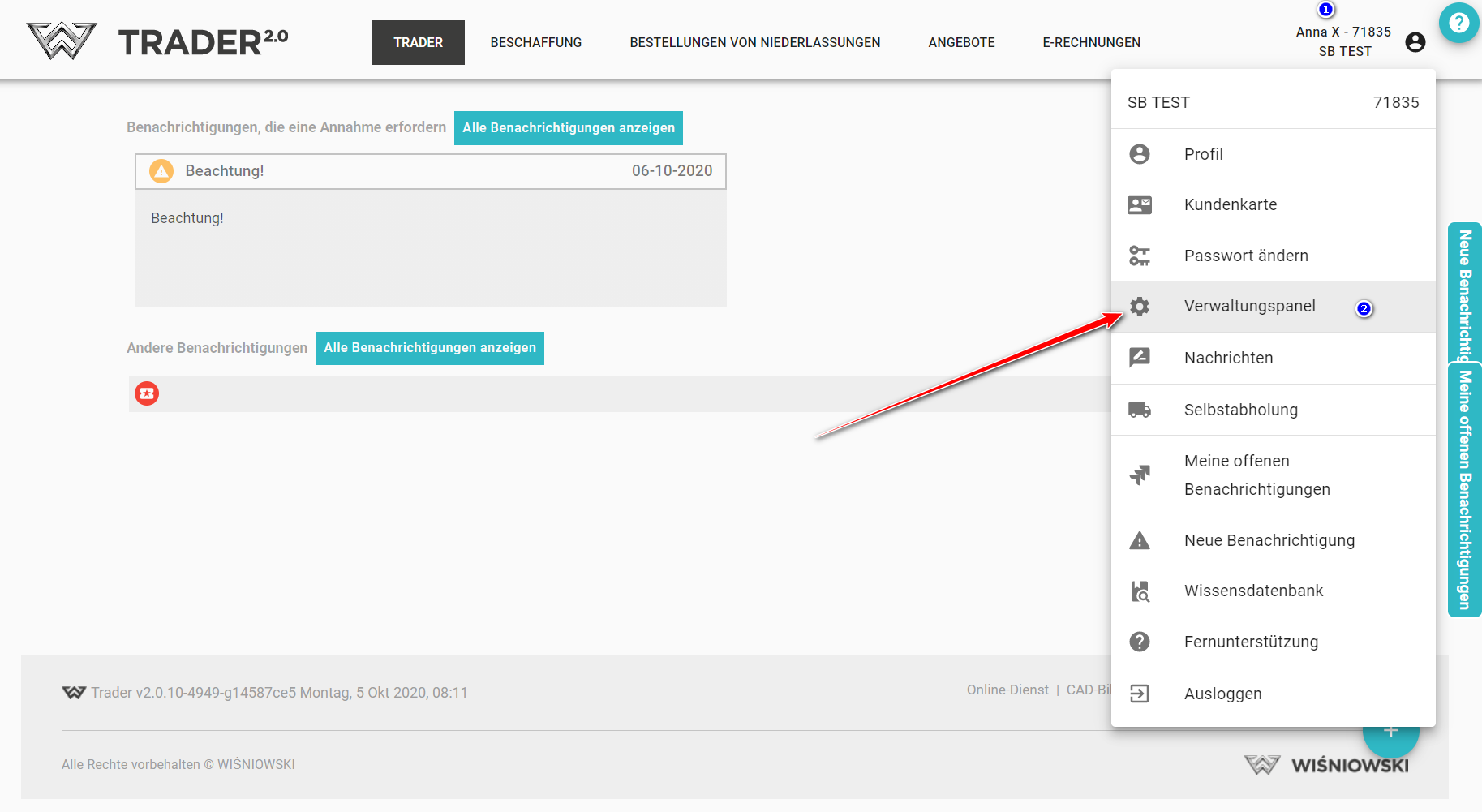Click the Ausloggen exit icon

click(x=1140, y=694)
